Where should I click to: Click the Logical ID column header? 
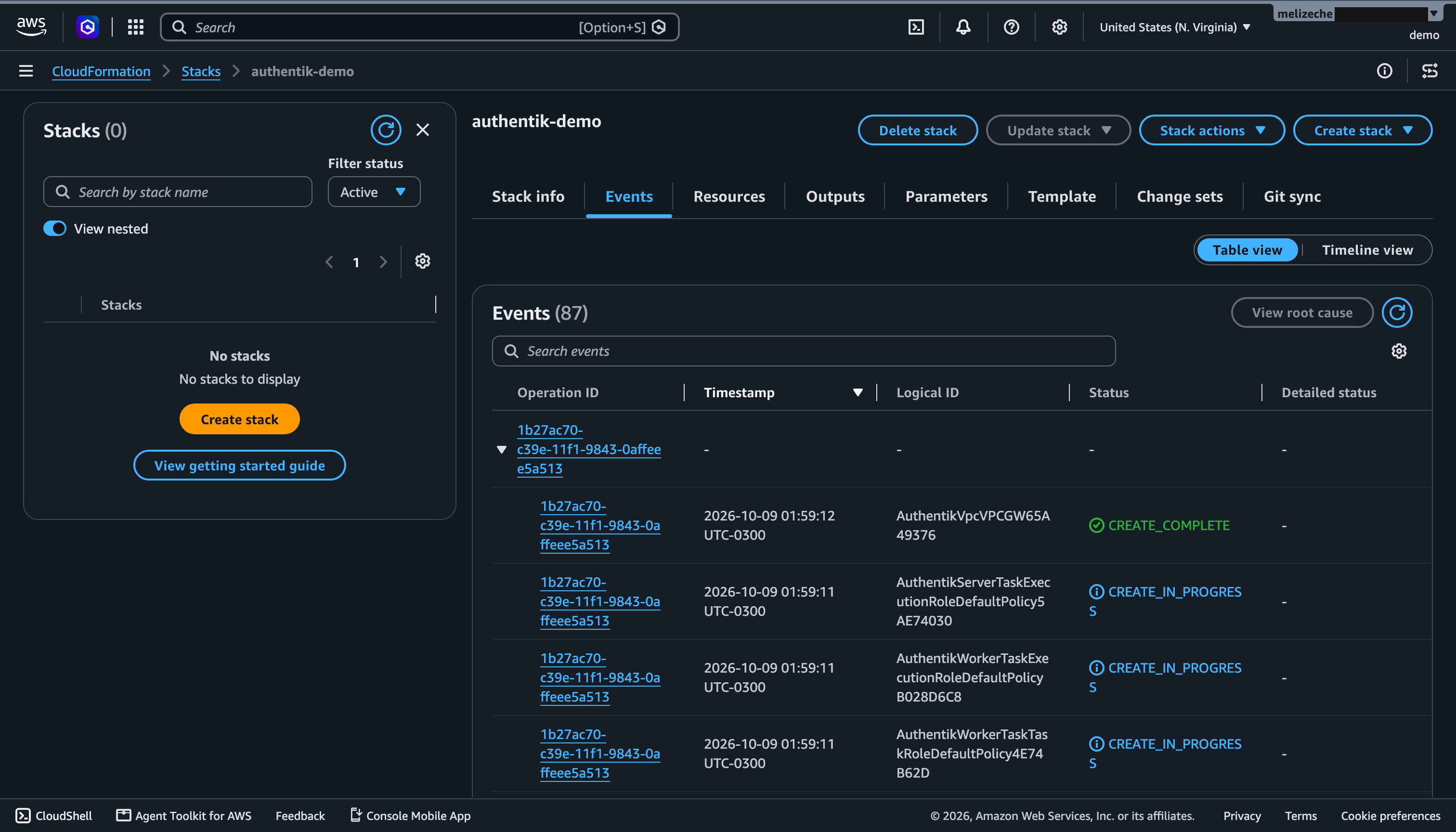click(927, 392)
